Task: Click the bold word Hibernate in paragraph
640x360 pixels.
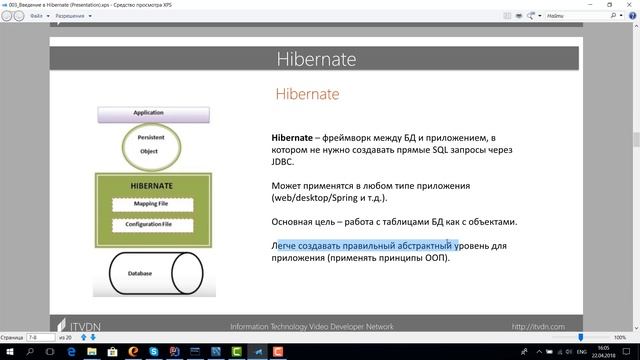Action: [292, 138]
